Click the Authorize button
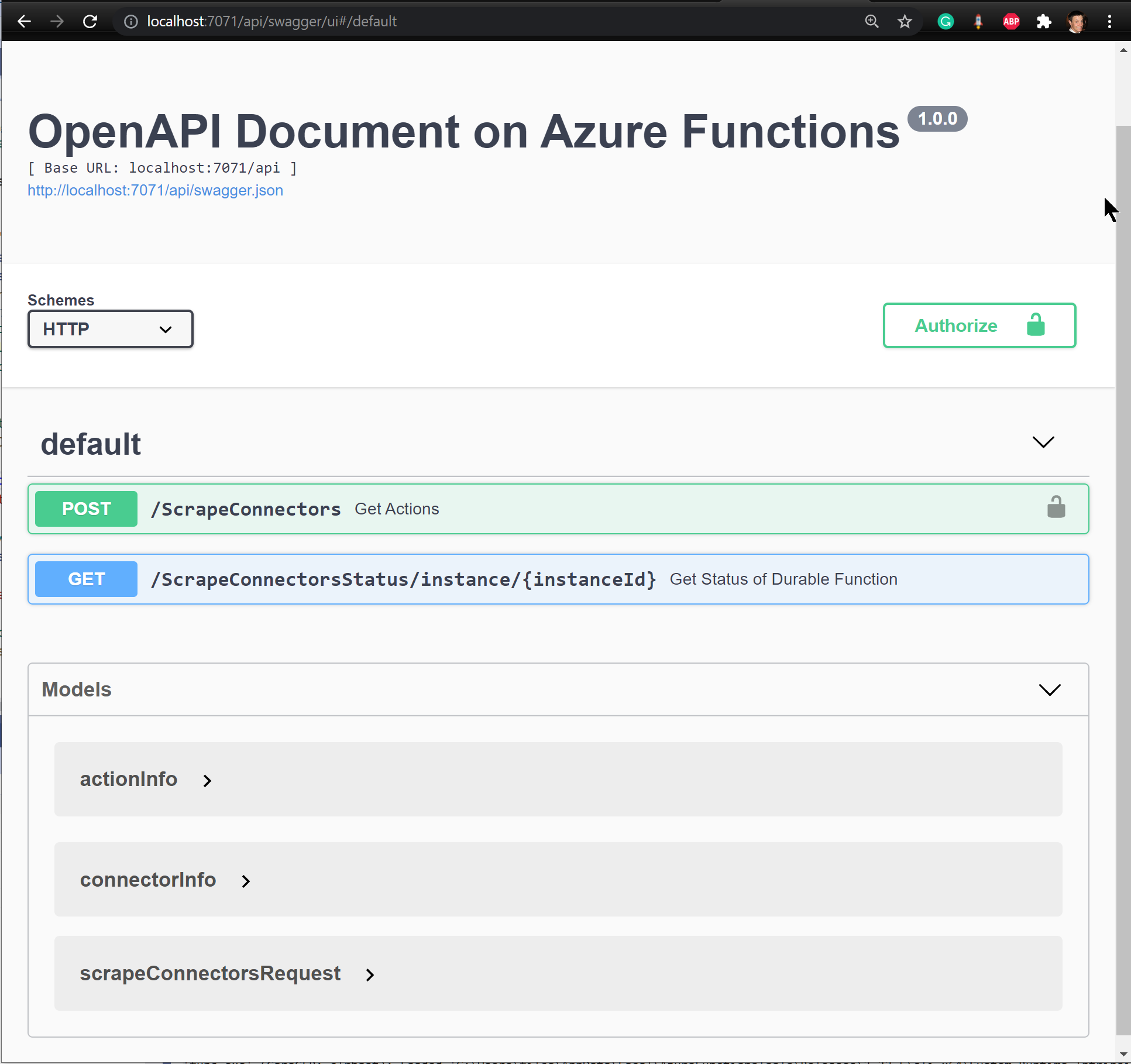The height and width of the screenshot is (1064, 1131). pyautogui.click(x=979, y=325)
